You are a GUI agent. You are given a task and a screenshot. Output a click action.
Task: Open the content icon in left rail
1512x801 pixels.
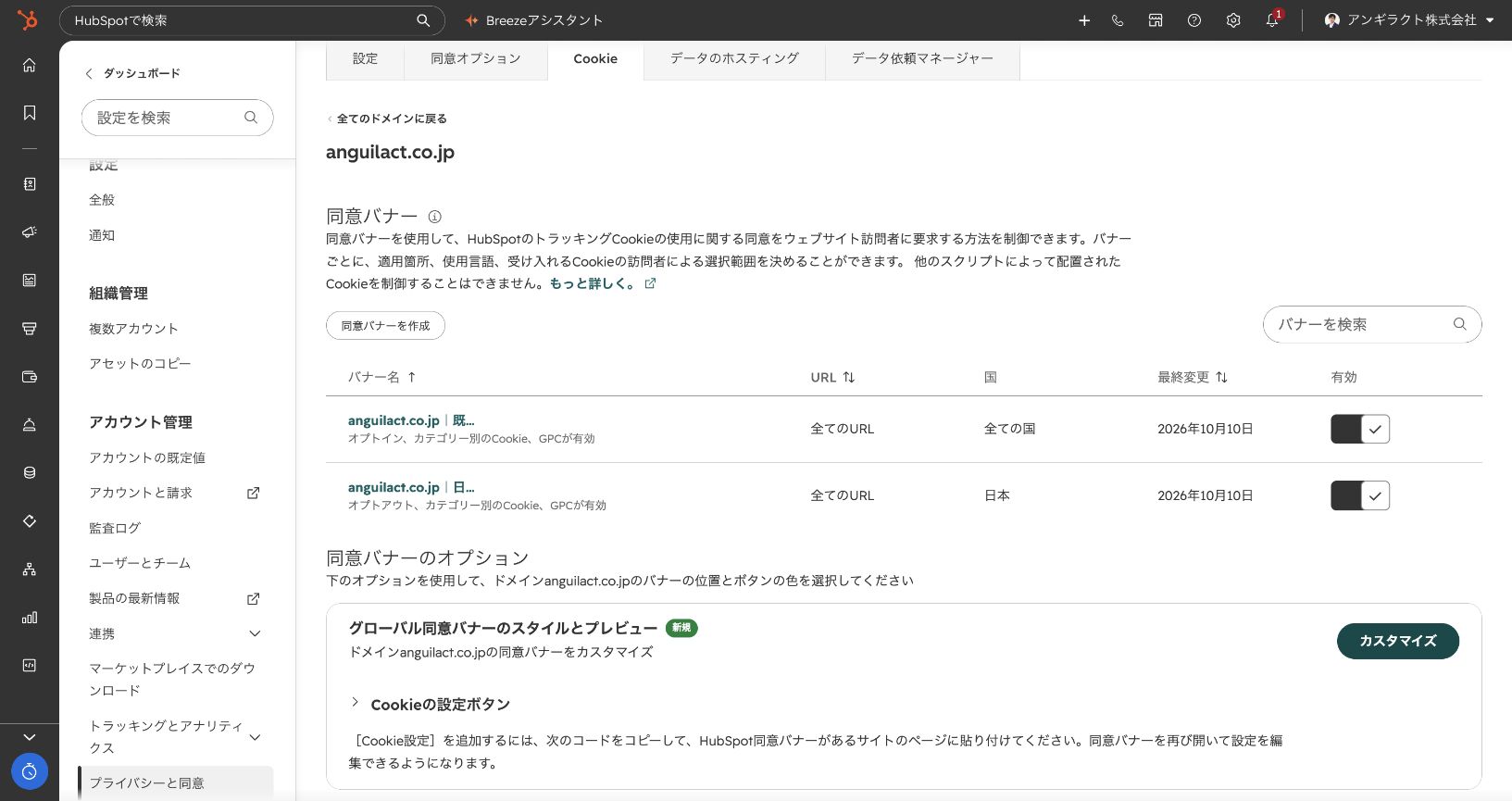(x=30, y=281)
